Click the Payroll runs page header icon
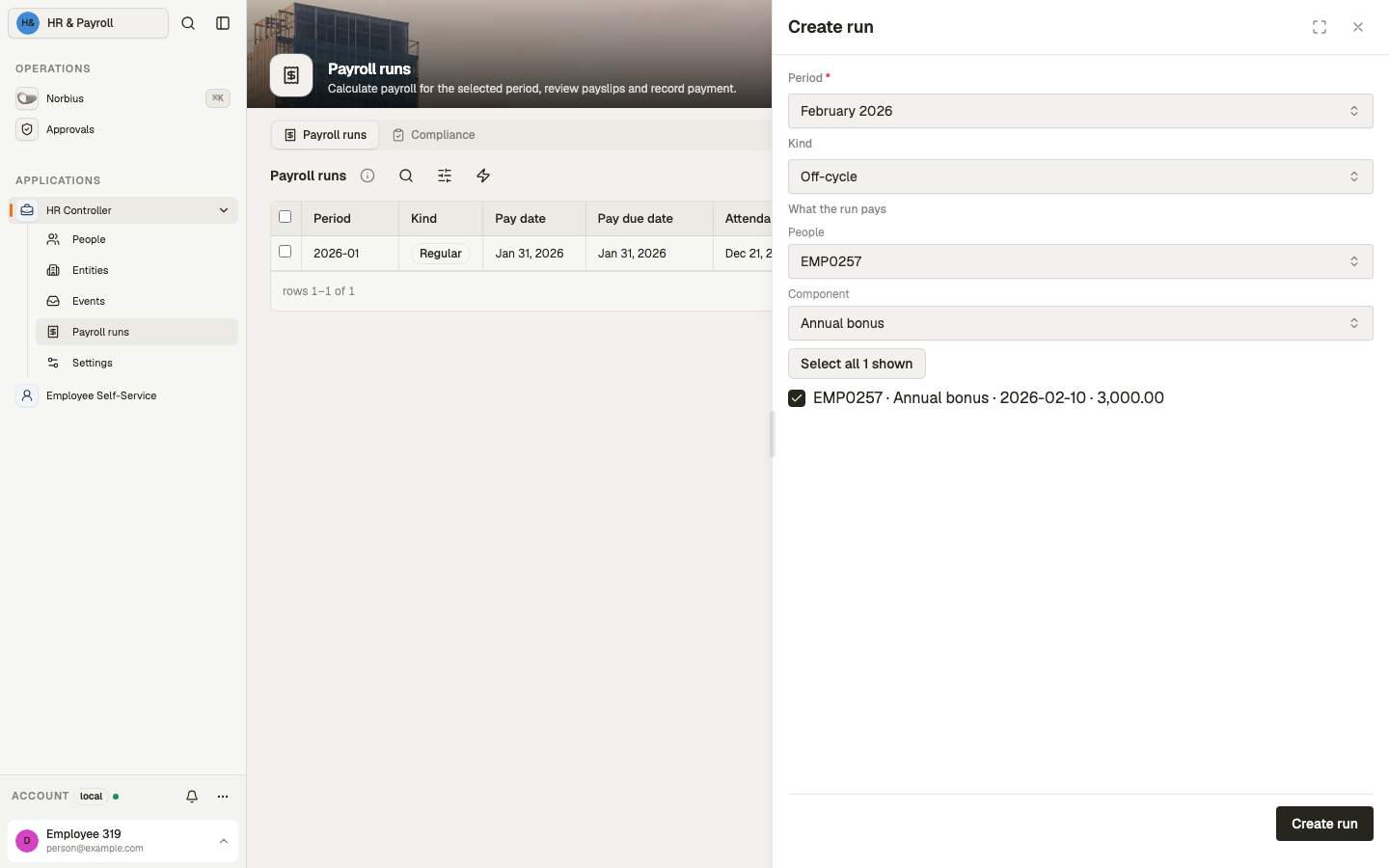This screenshot has width=1389, height=868. [x=291, y=75]
